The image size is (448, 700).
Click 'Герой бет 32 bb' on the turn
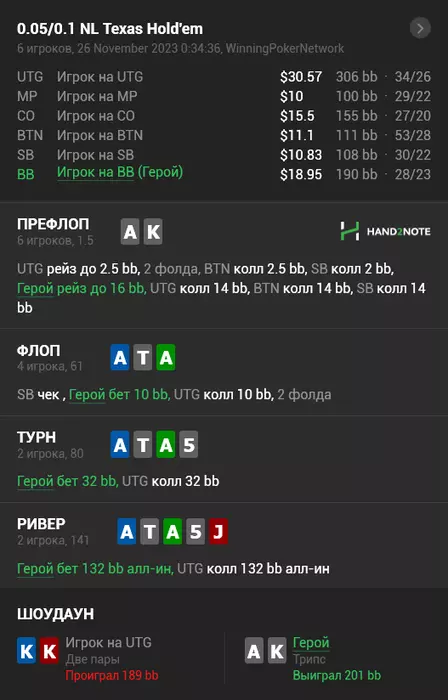67,481
